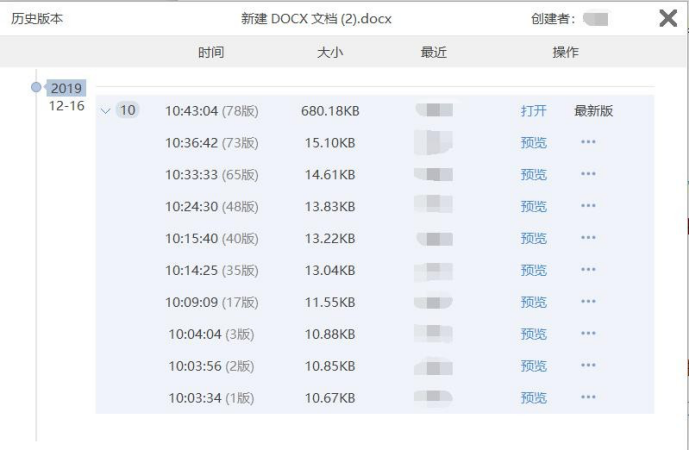The image size is (690, 451).
Task: Click more options icon for version 73
Action: (x=588, y=143)
